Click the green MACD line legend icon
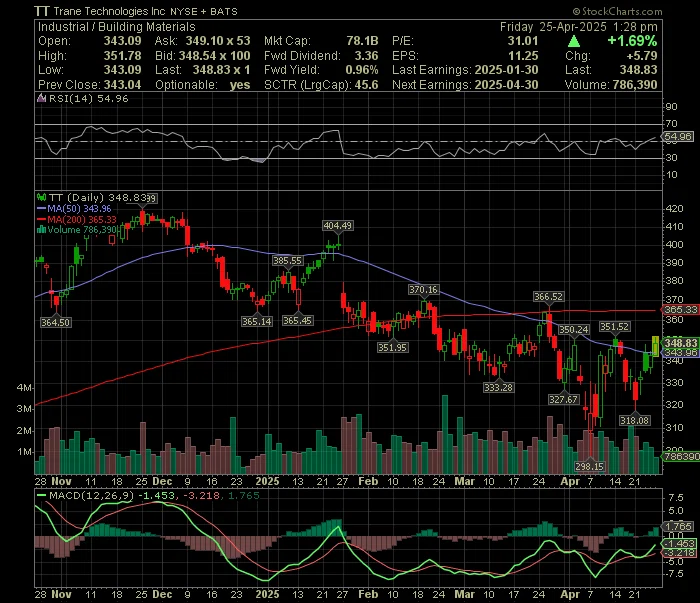700x603 pixels. [42, 495]
